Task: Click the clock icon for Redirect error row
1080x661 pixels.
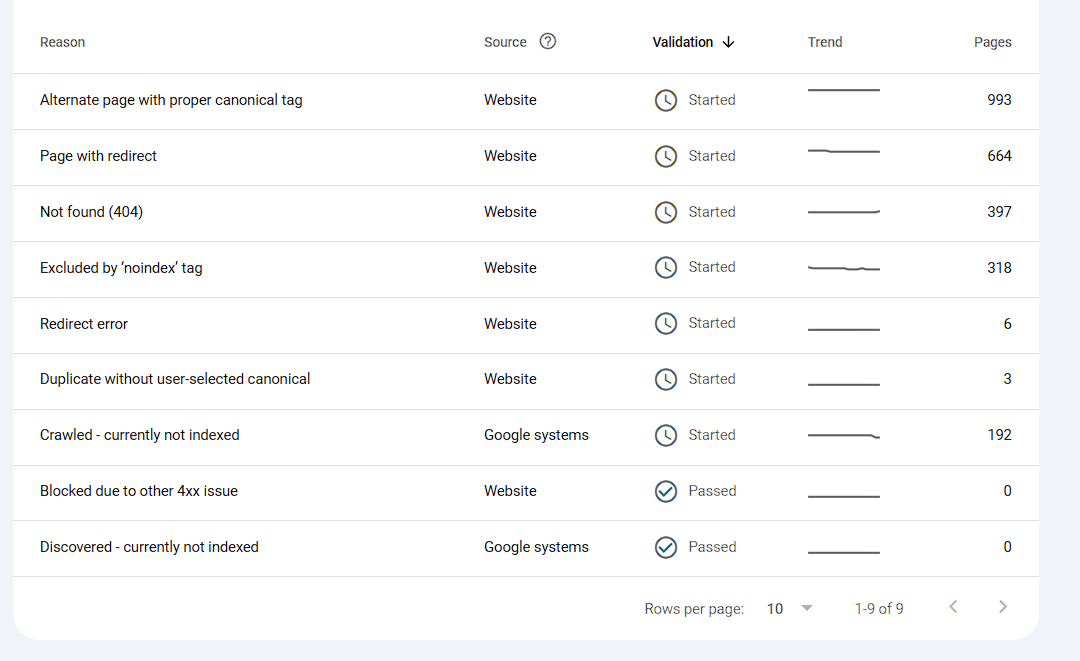Action: point(665,324)
